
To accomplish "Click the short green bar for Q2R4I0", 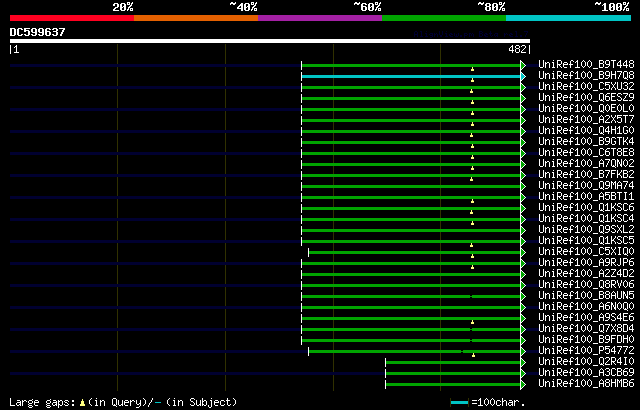I will [x=453, y=363].
